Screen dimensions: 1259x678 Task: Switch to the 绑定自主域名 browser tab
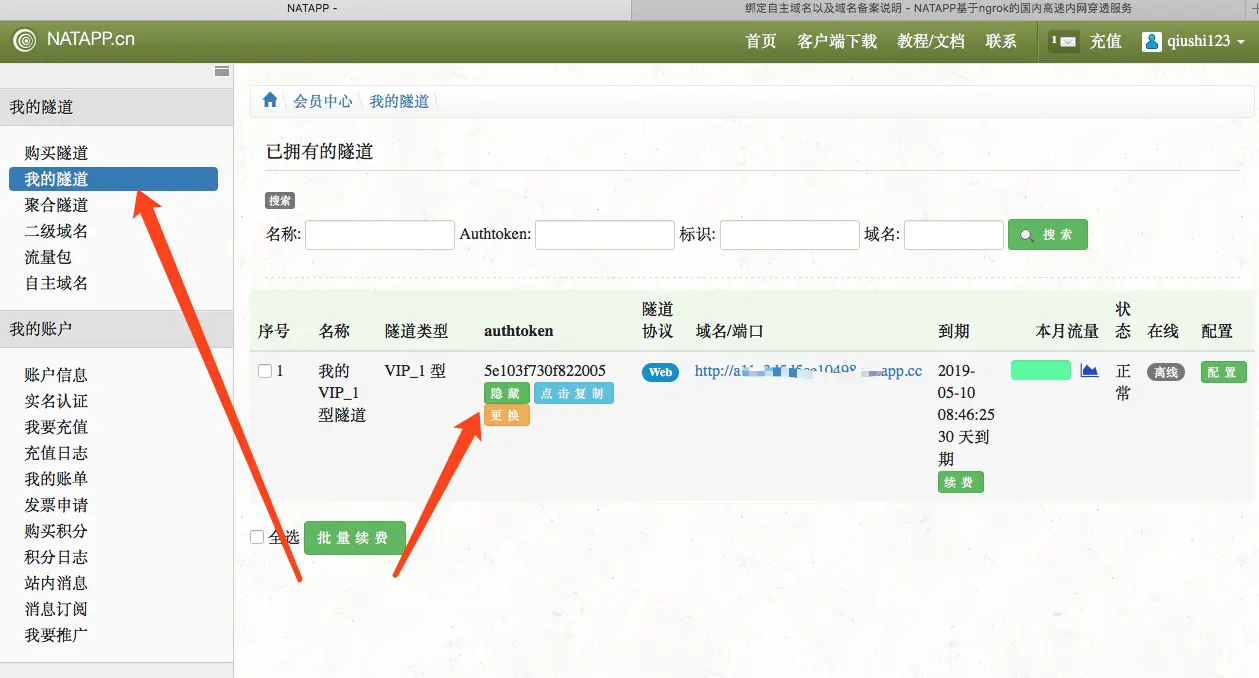point(938,8)
